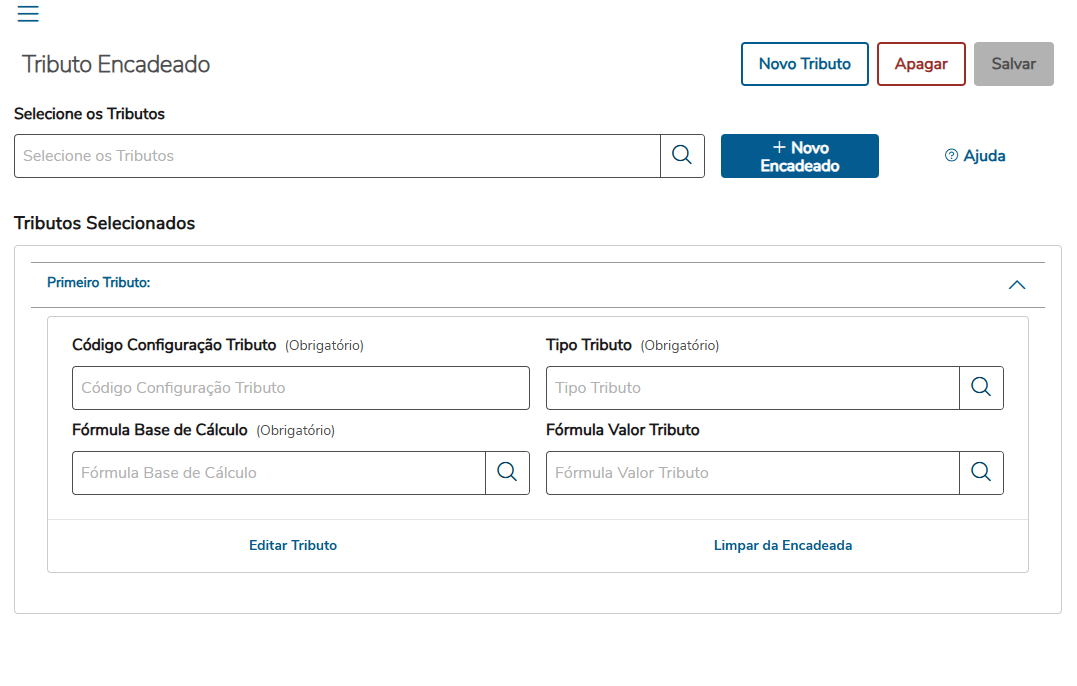Collapse the Primeiro Tributo section chevron

[x=1017, y=285]
